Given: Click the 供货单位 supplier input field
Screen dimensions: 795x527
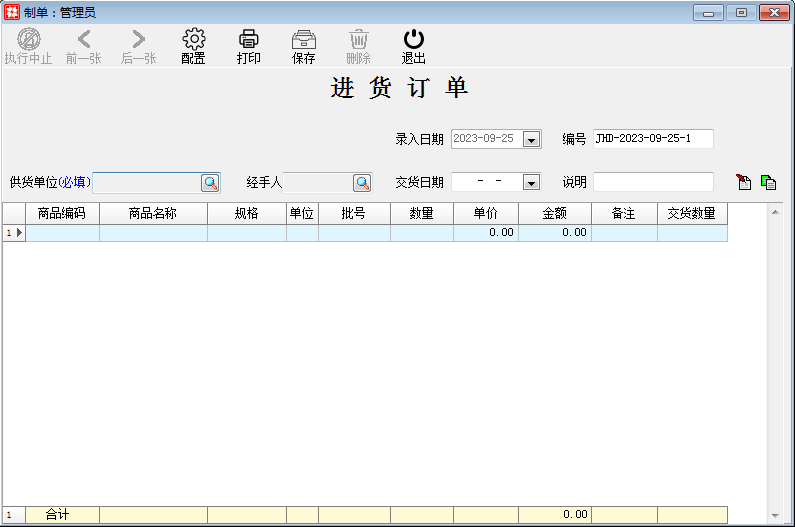Looking at the screenshot, I should [x=146, y=182].
